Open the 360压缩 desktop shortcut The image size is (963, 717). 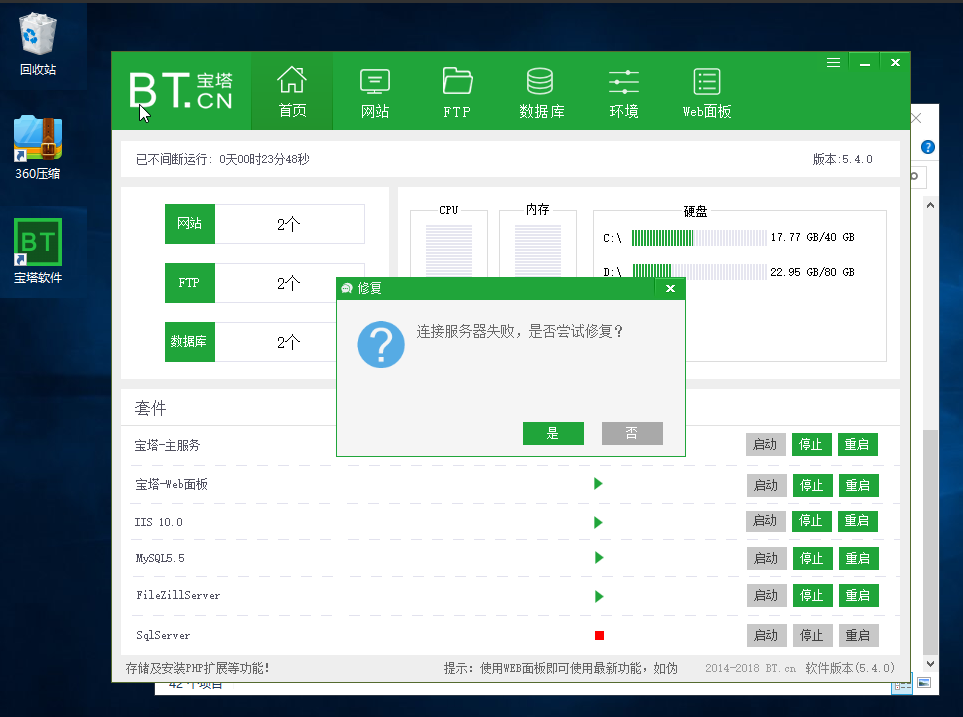click(38, 148)
